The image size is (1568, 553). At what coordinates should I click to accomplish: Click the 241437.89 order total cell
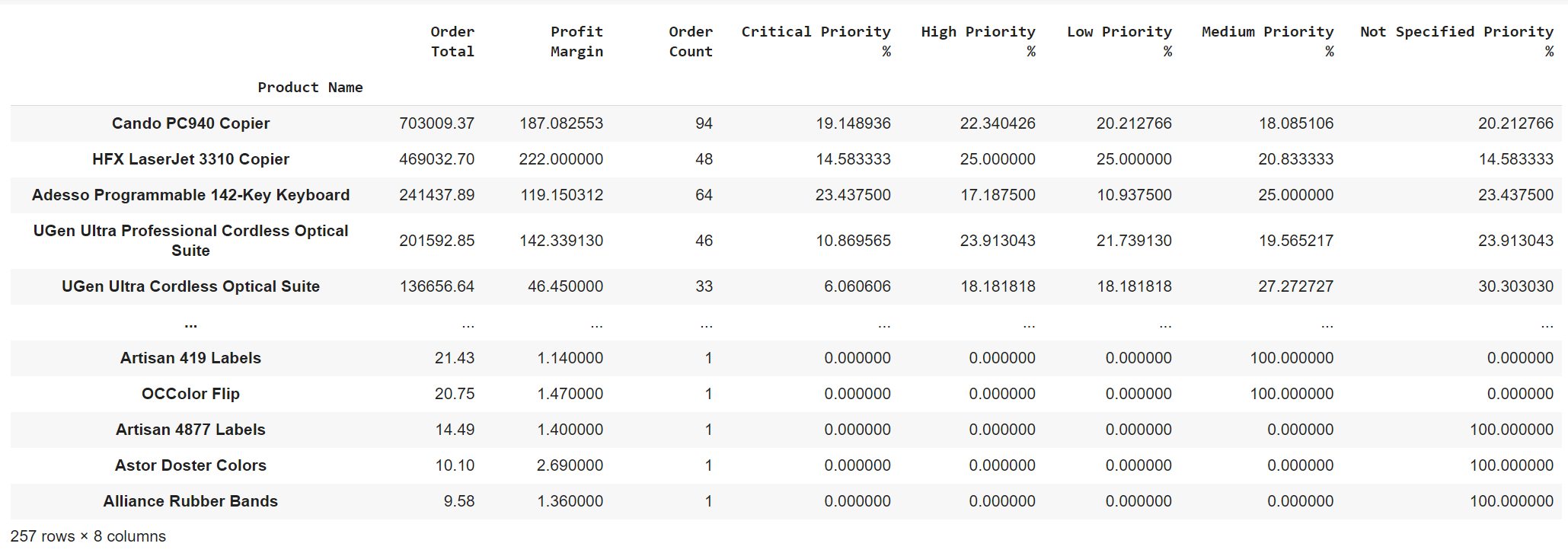click(x=436, y=195)
